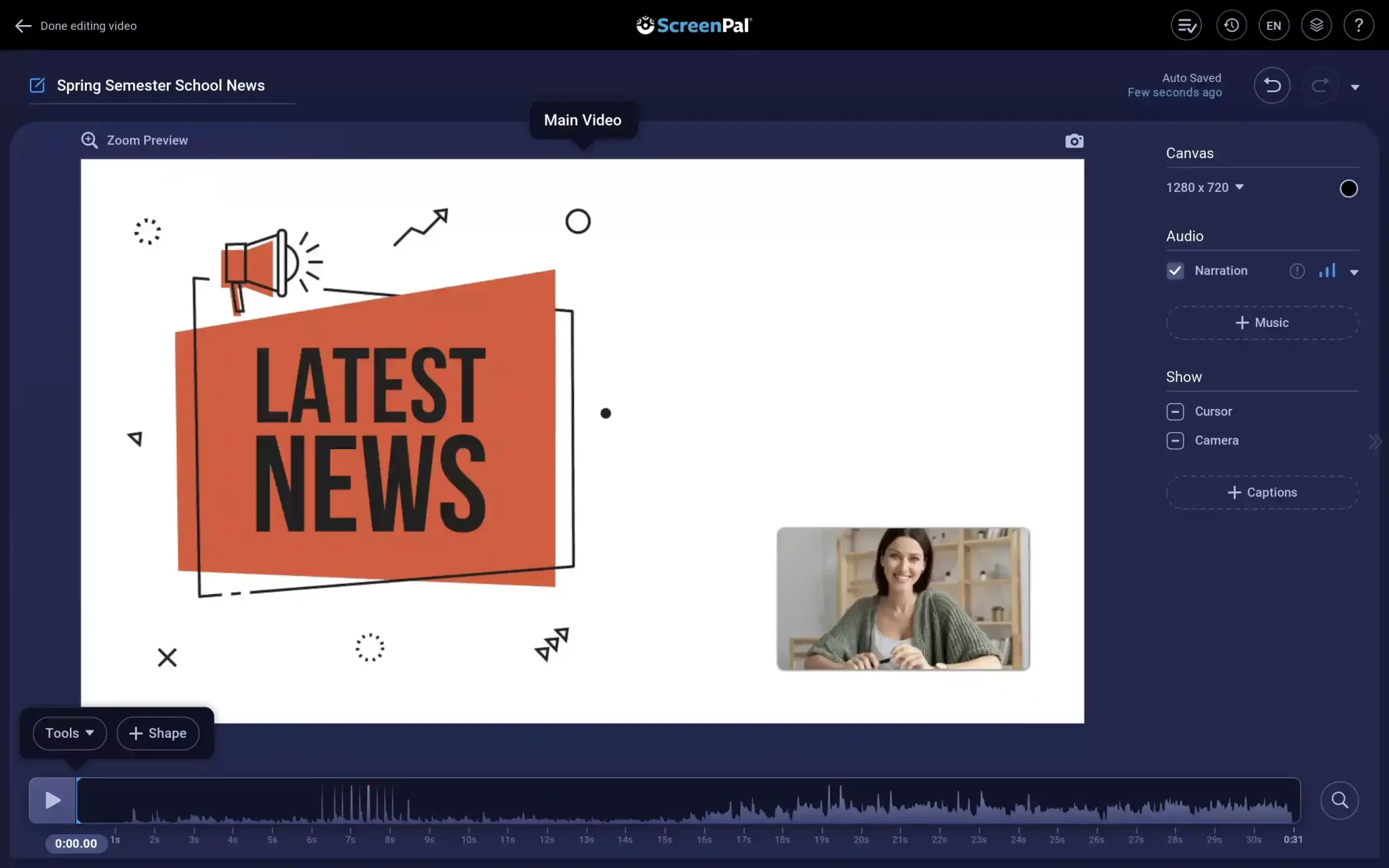The image size is (1389, 868).
Task: Click the Main Video tooltip label
Action: [x=583, y=120]
